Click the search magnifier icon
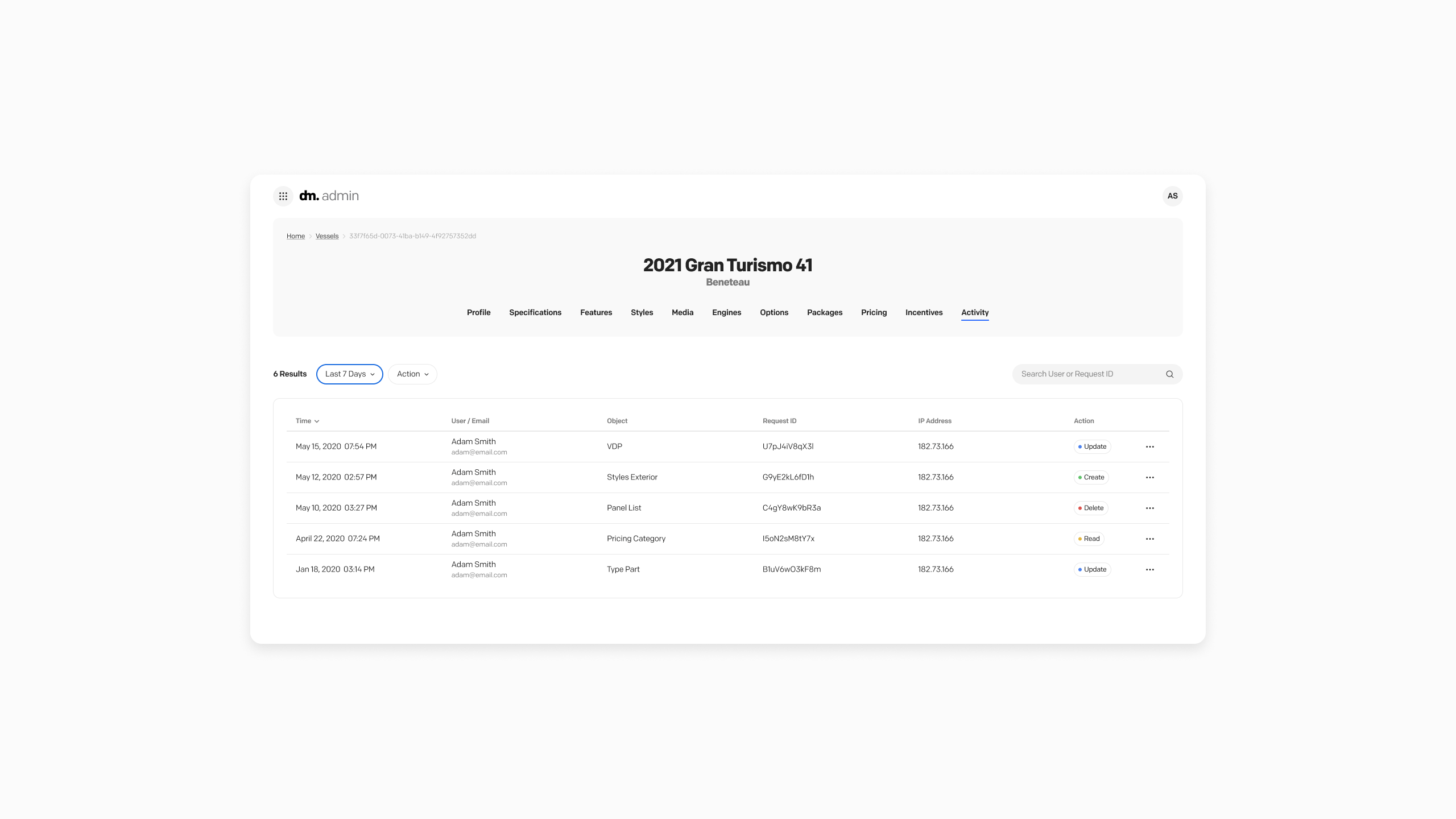Viewport: 1456px width, 819px height. (1169, 374)
